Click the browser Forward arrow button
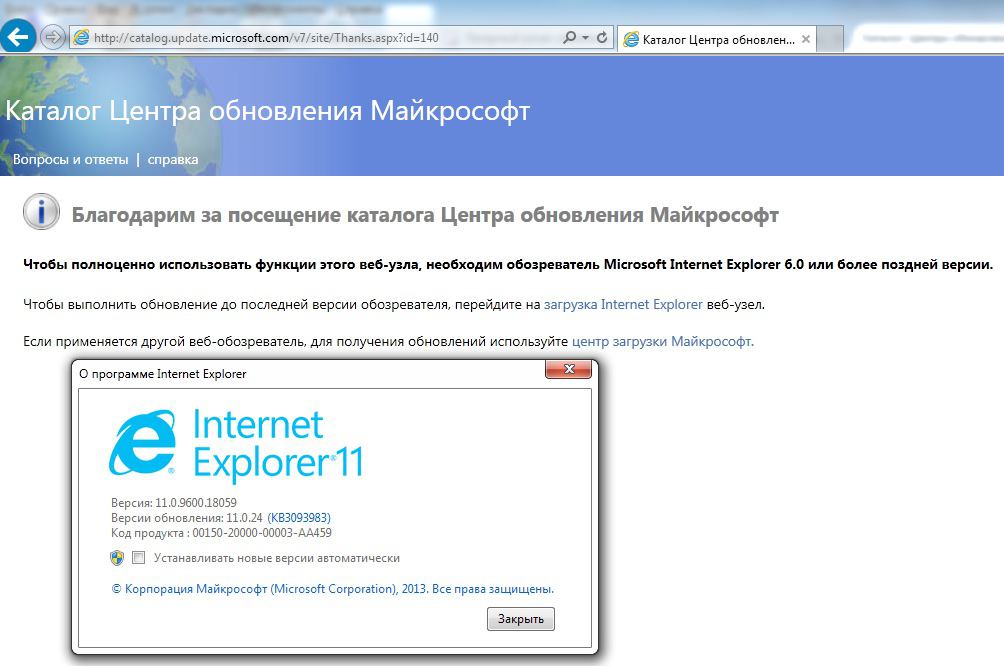The height and width of the screenshot is (666, 1004). 53,37
